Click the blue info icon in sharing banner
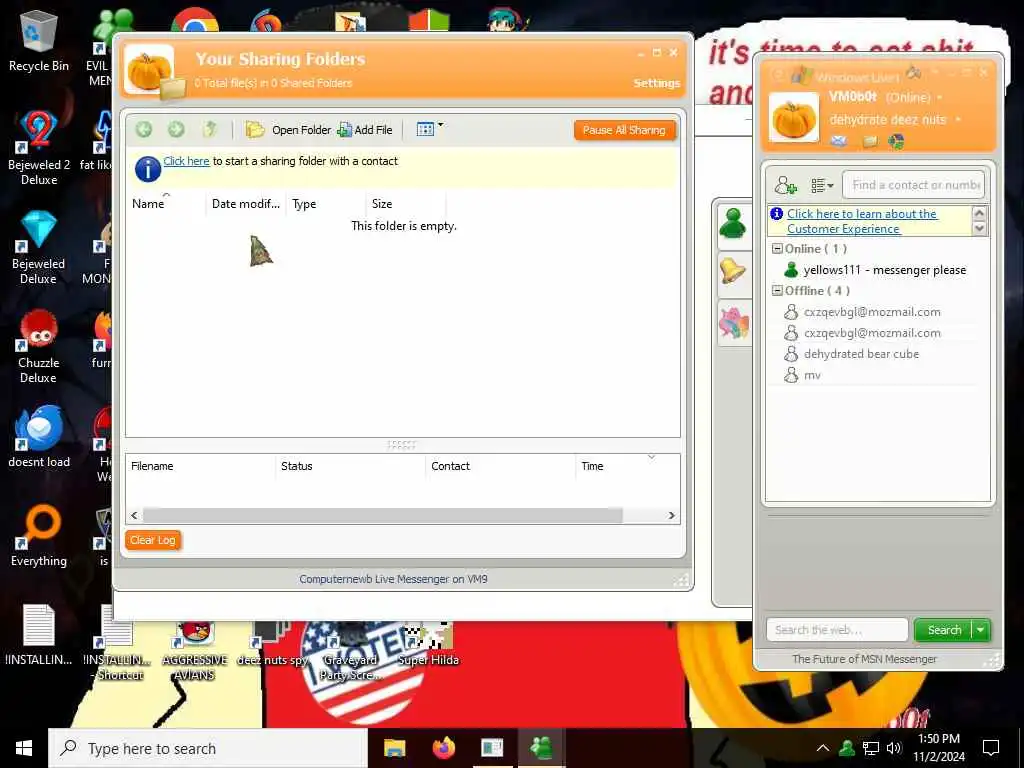The image size is (1024, 768). [148, 168]
